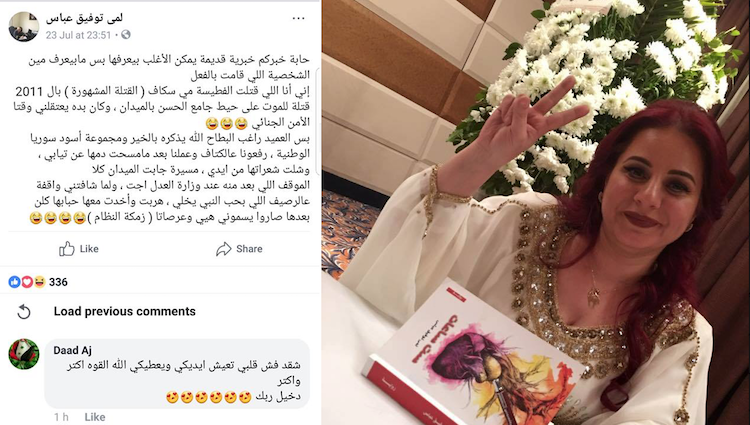Open the post options three-dots menu
Viewport: 750px width, 425px height.
tap(298, 19)
